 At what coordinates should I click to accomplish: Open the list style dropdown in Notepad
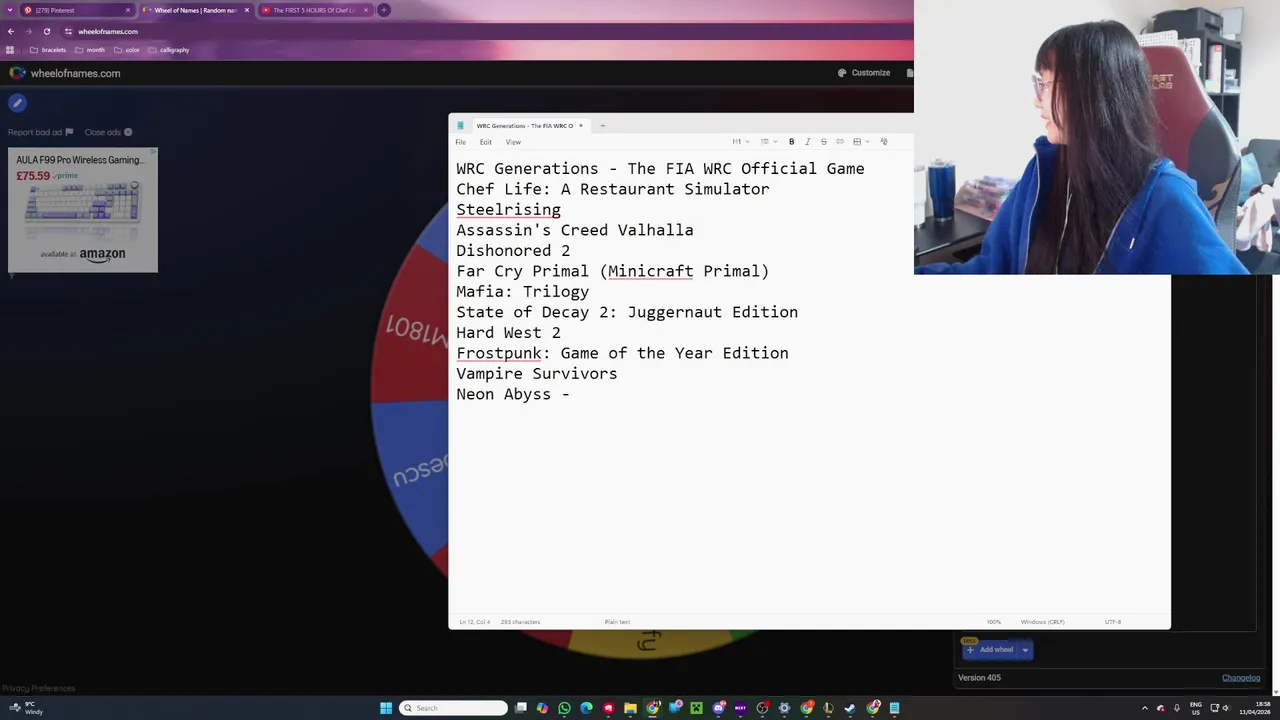click(x=768, y=142)
